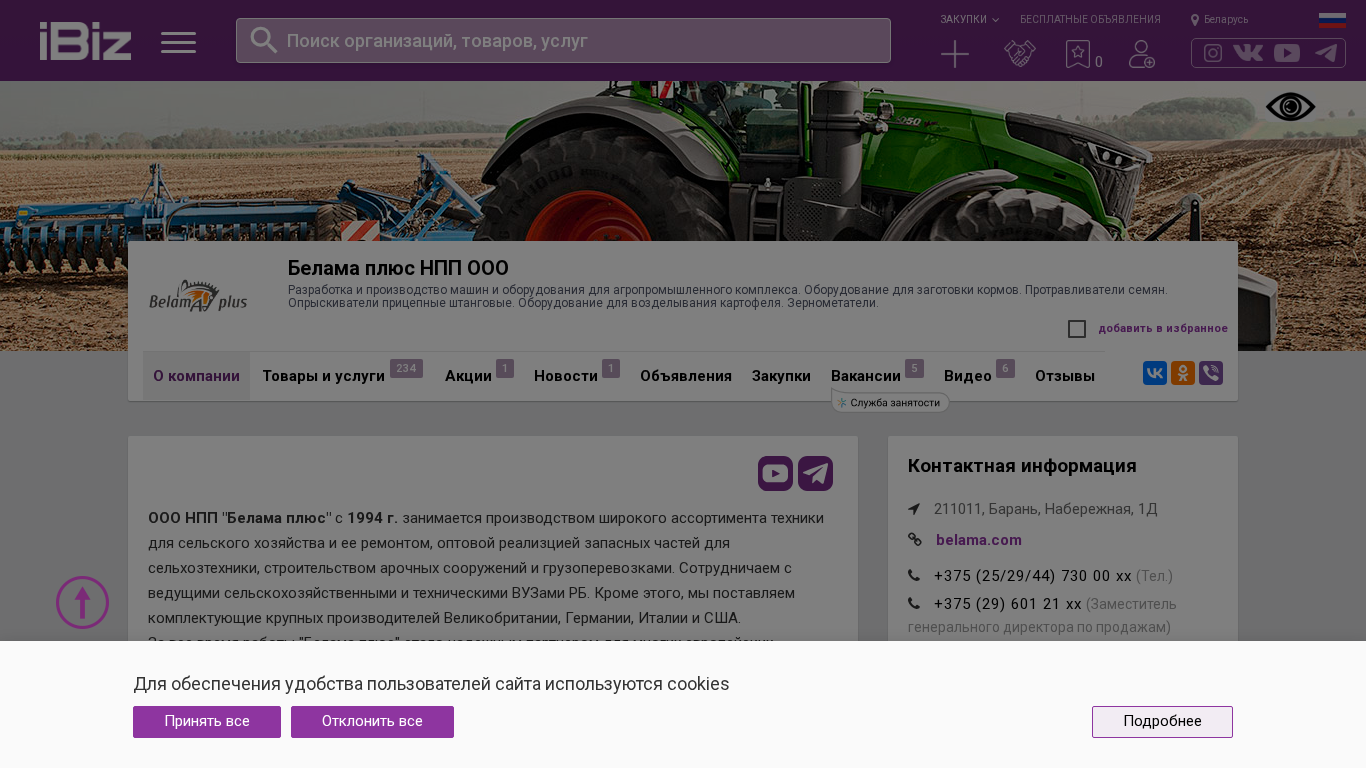The width and height of the screenshot is (1366, 768).
Task: Reject cookies with Отклонить все
Action: click(x=372, y=722)
